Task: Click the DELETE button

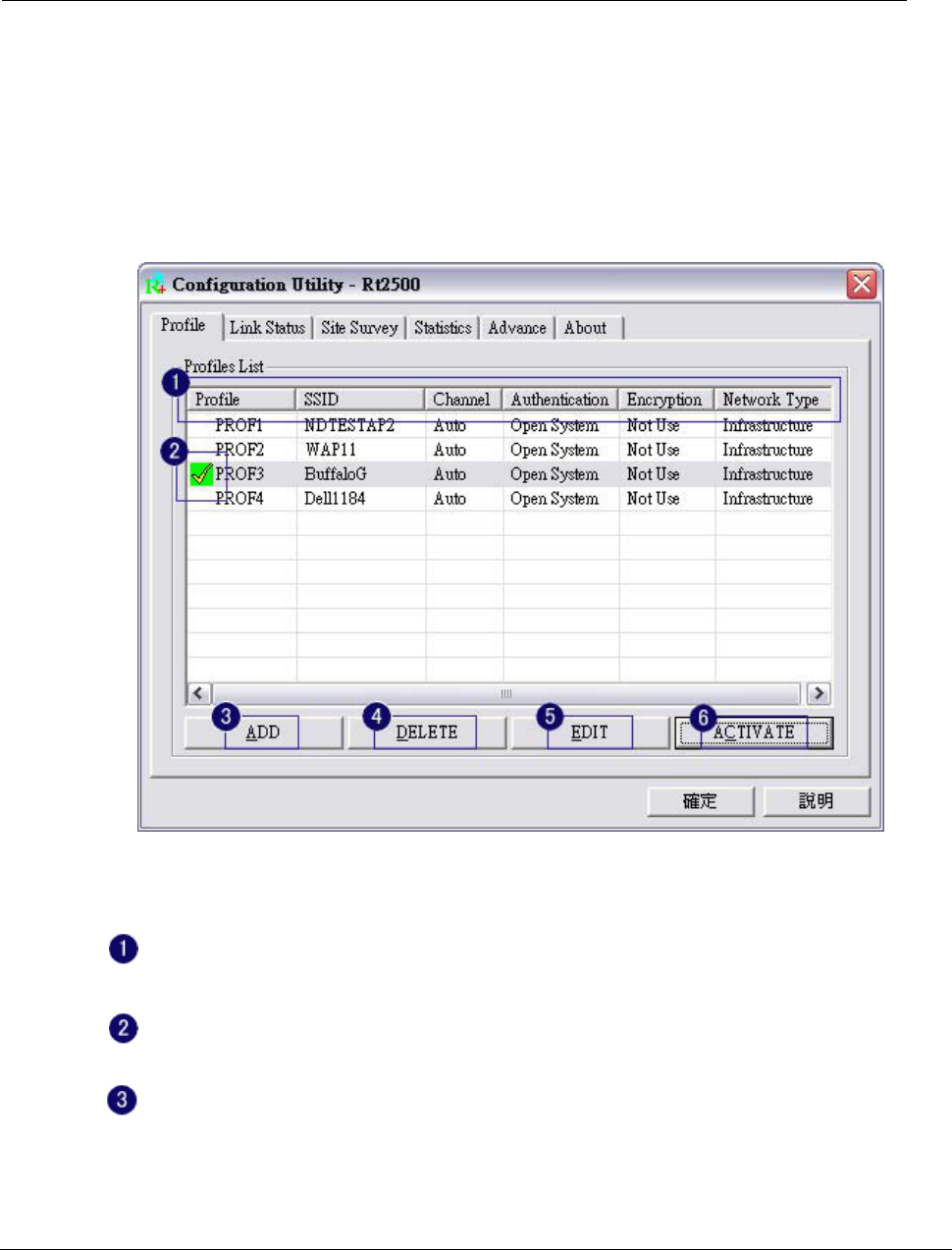Action: tap(427, 733)
